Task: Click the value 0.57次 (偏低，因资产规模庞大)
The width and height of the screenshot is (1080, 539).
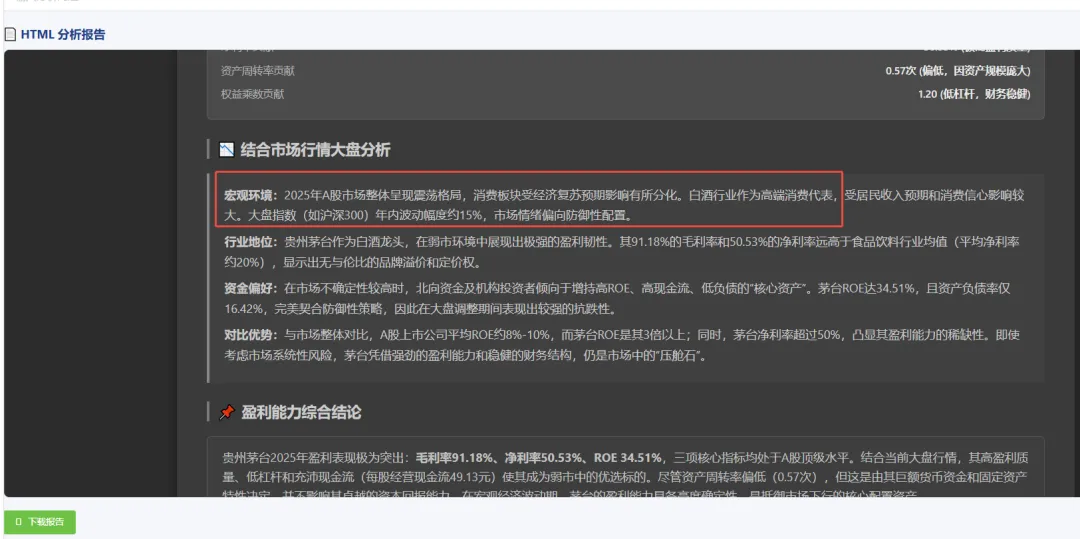Action: pos(958,71)
